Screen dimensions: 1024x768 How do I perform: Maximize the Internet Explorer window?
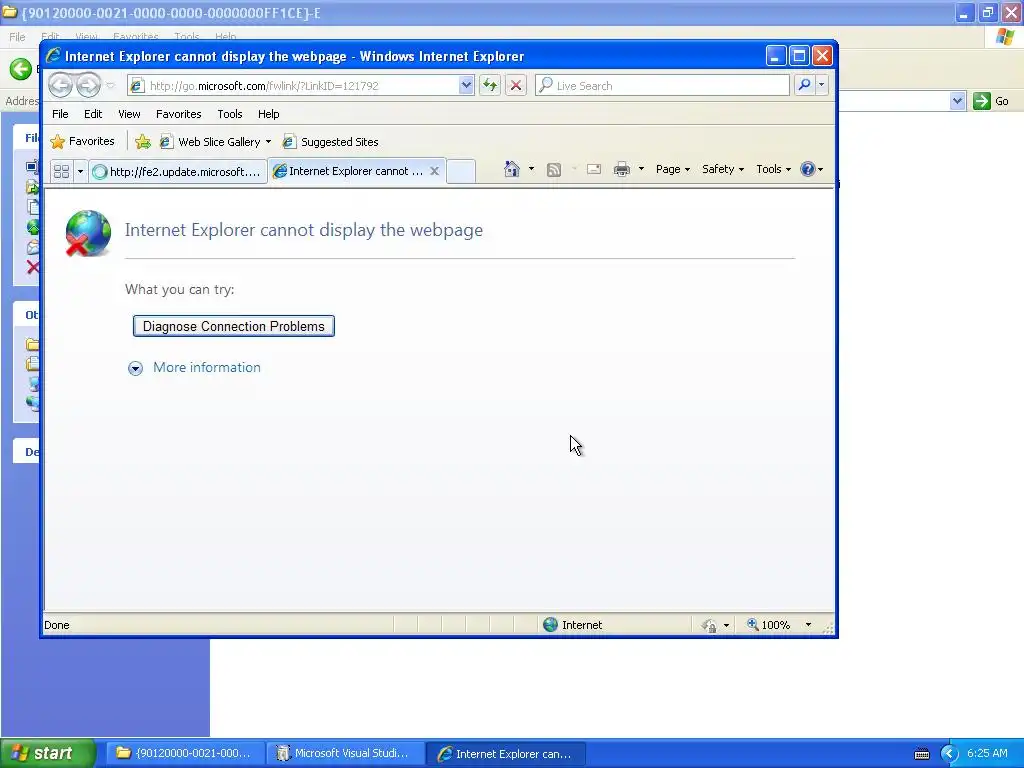pyautogui.click(x=799, y=56)
